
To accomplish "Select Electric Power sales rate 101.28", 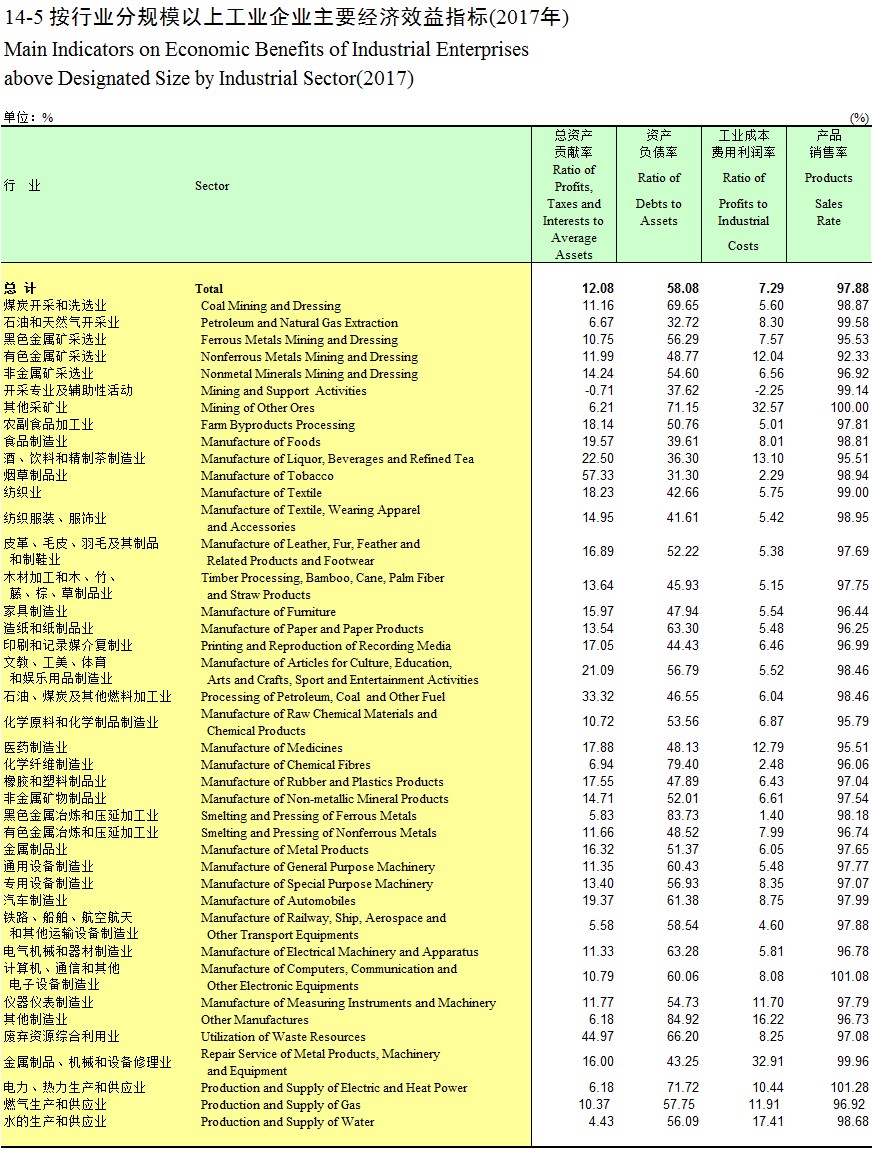I will click(850, 1088).
